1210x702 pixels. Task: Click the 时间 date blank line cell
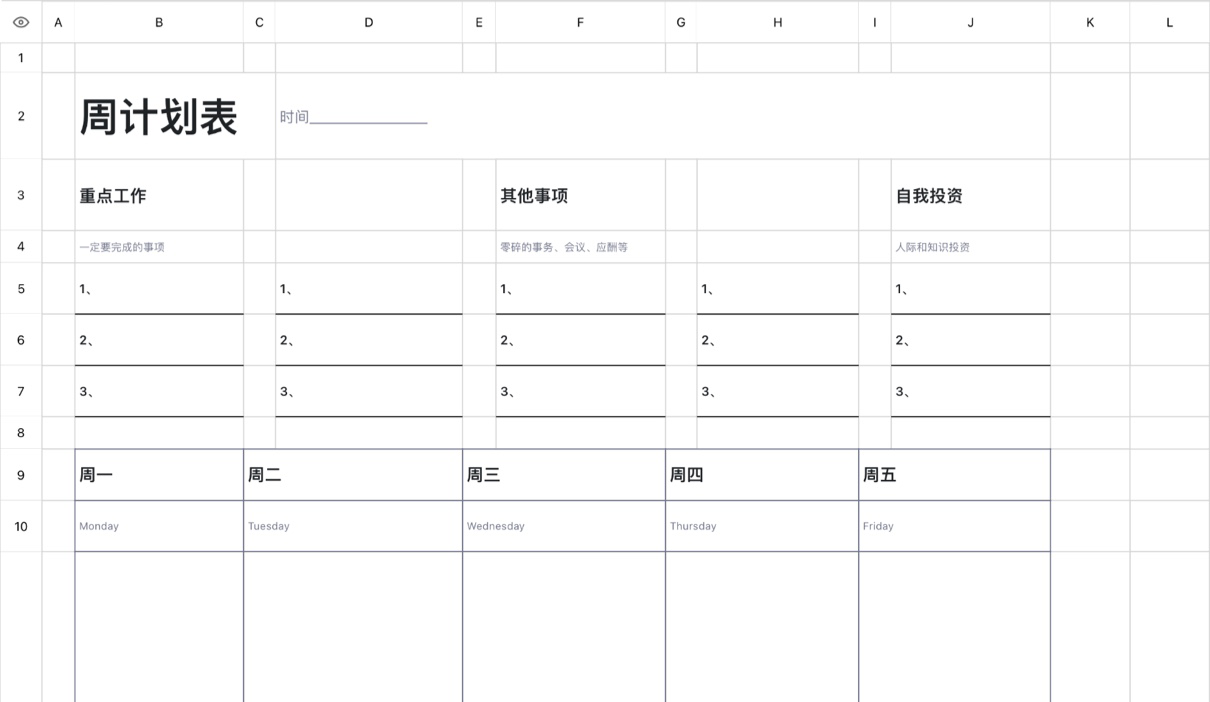pos(663,116)
